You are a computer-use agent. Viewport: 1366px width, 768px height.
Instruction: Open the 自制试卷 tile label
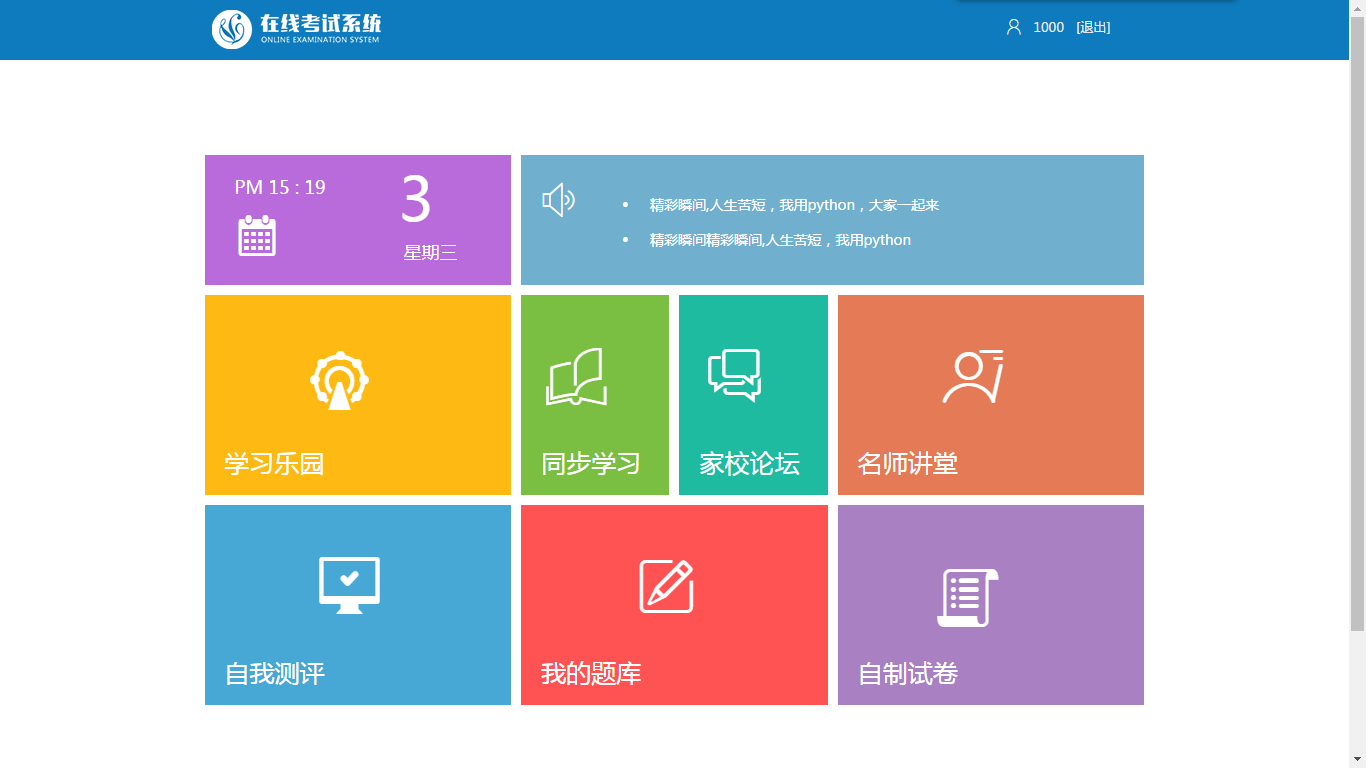click(x=908, y=674)
